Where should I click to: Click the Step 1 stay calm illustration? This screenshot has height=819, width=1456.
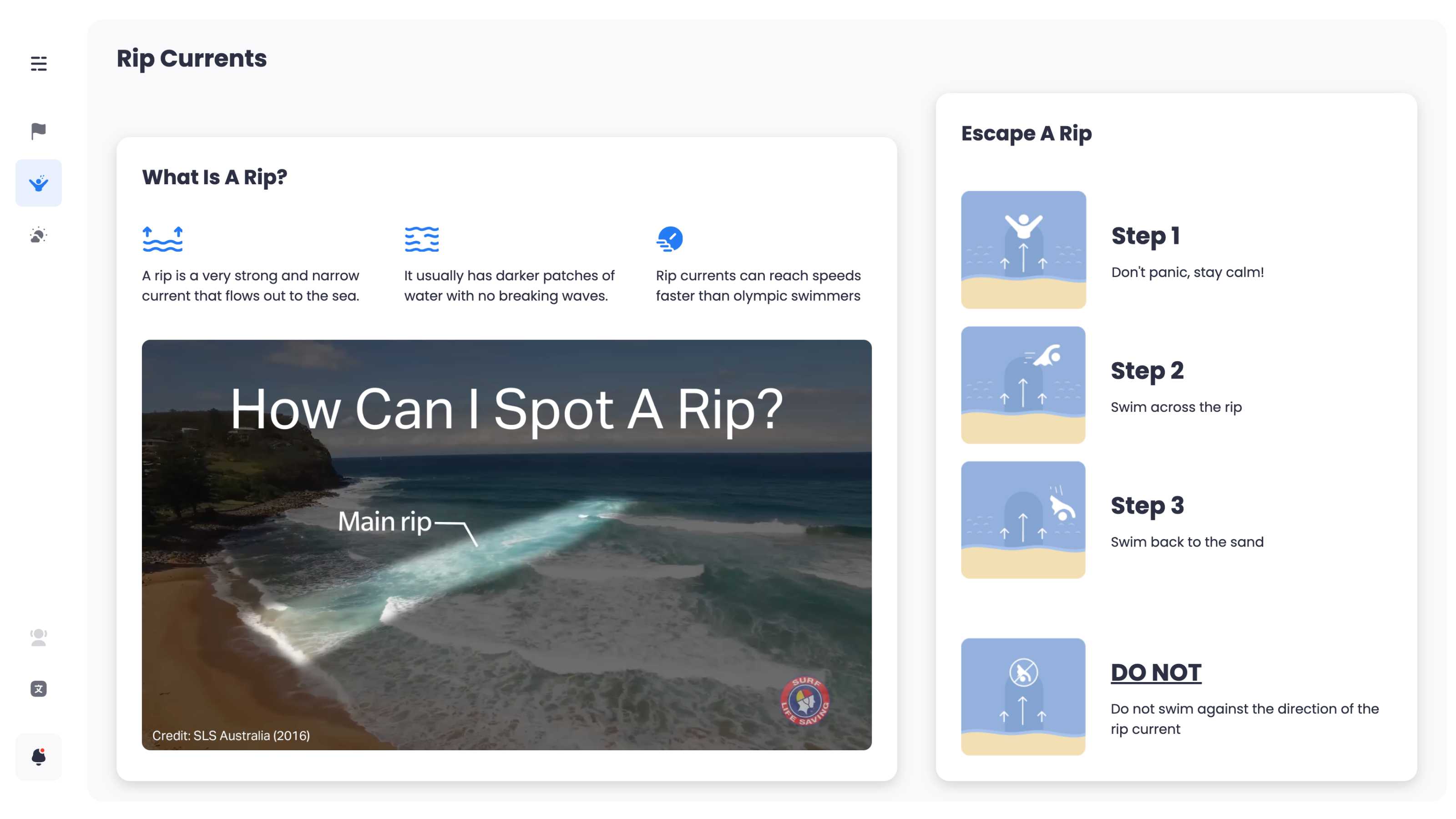(1023, 249)
